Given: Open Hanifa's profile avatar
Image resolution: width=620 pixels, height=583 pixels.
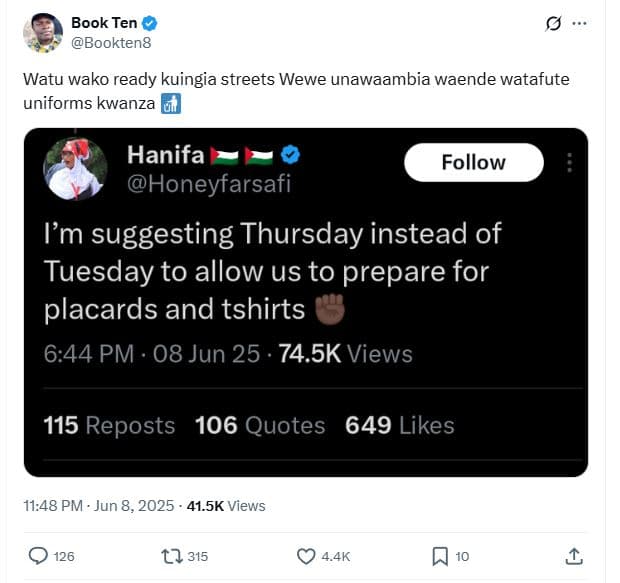Looking at the screenshot, I should click(x=75, y=168).
